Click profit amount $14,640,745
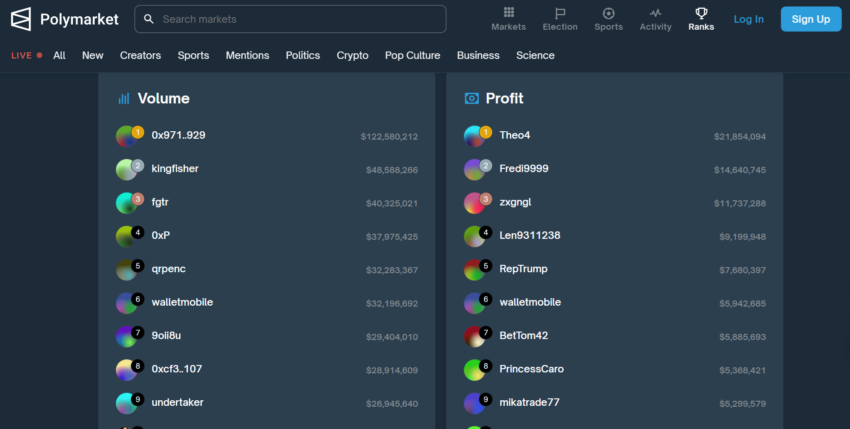 (740, 170)
